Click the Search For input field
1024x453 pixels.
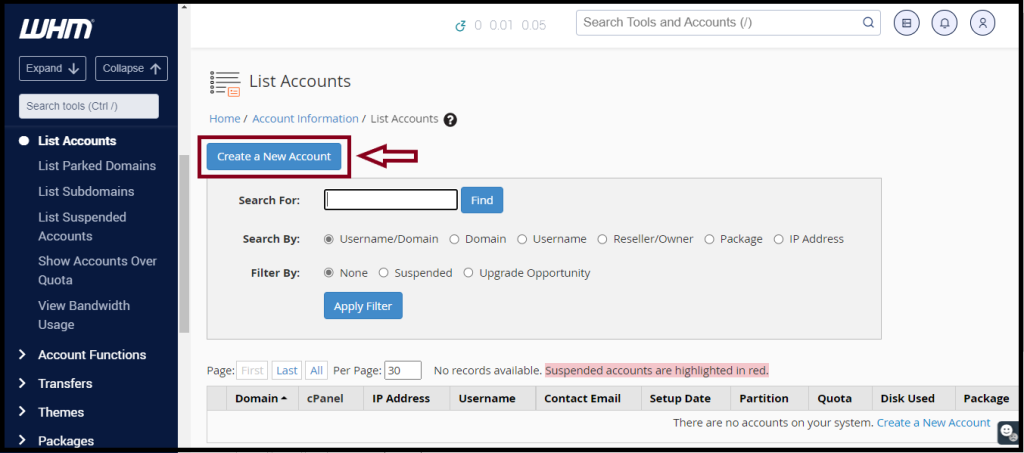tap(391, 200)
